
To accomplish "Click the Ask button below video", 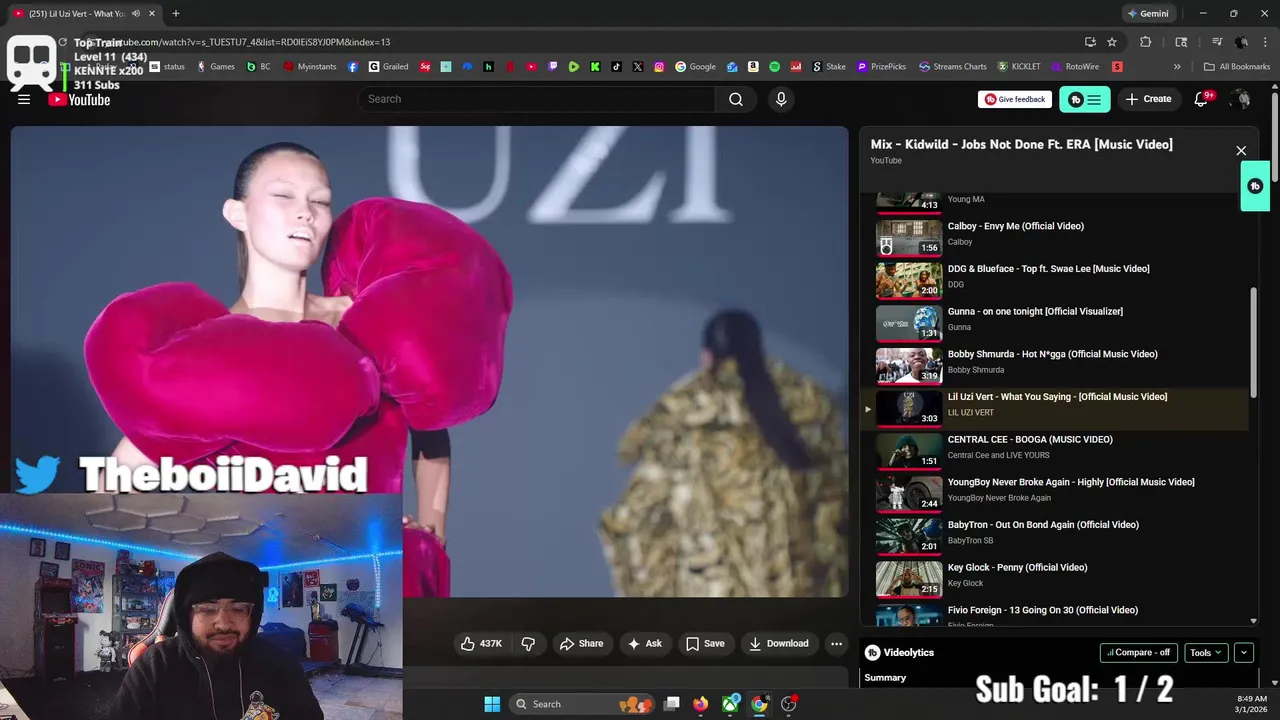I will coord(644,643).
